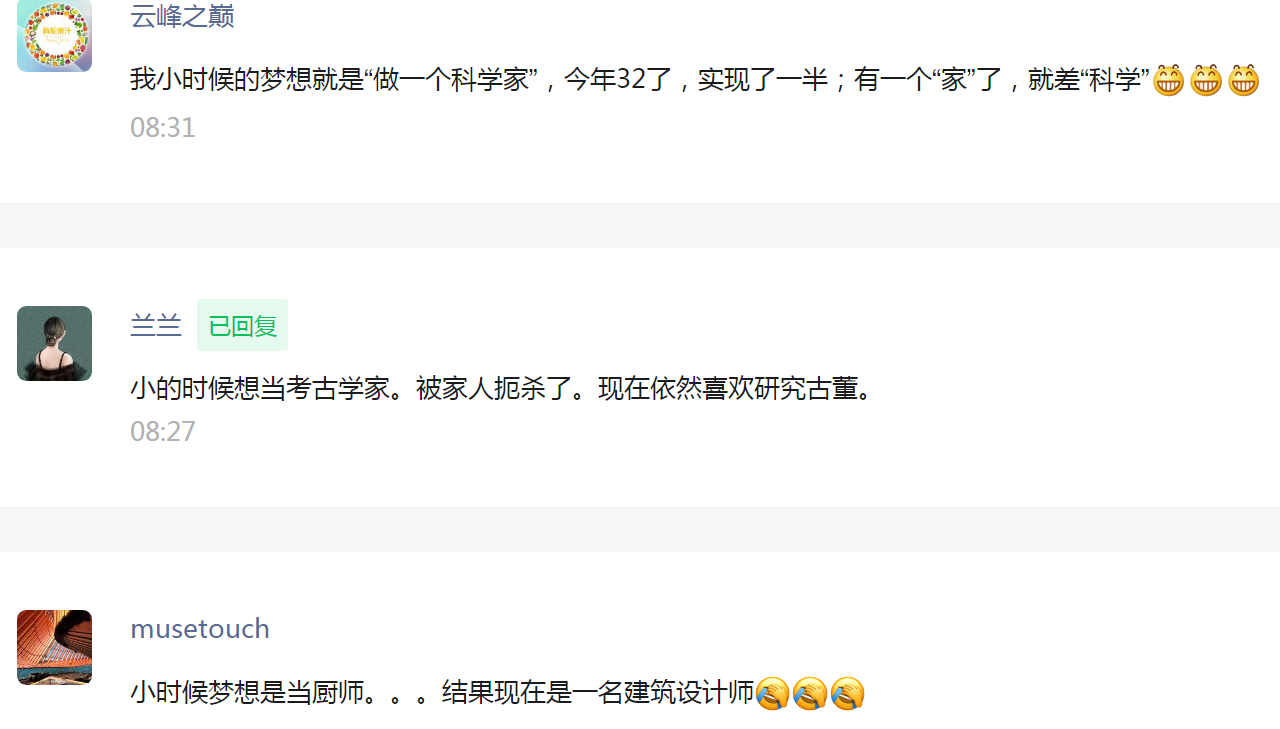Click the gray divider below 兰兰's comment

[640, 529]
